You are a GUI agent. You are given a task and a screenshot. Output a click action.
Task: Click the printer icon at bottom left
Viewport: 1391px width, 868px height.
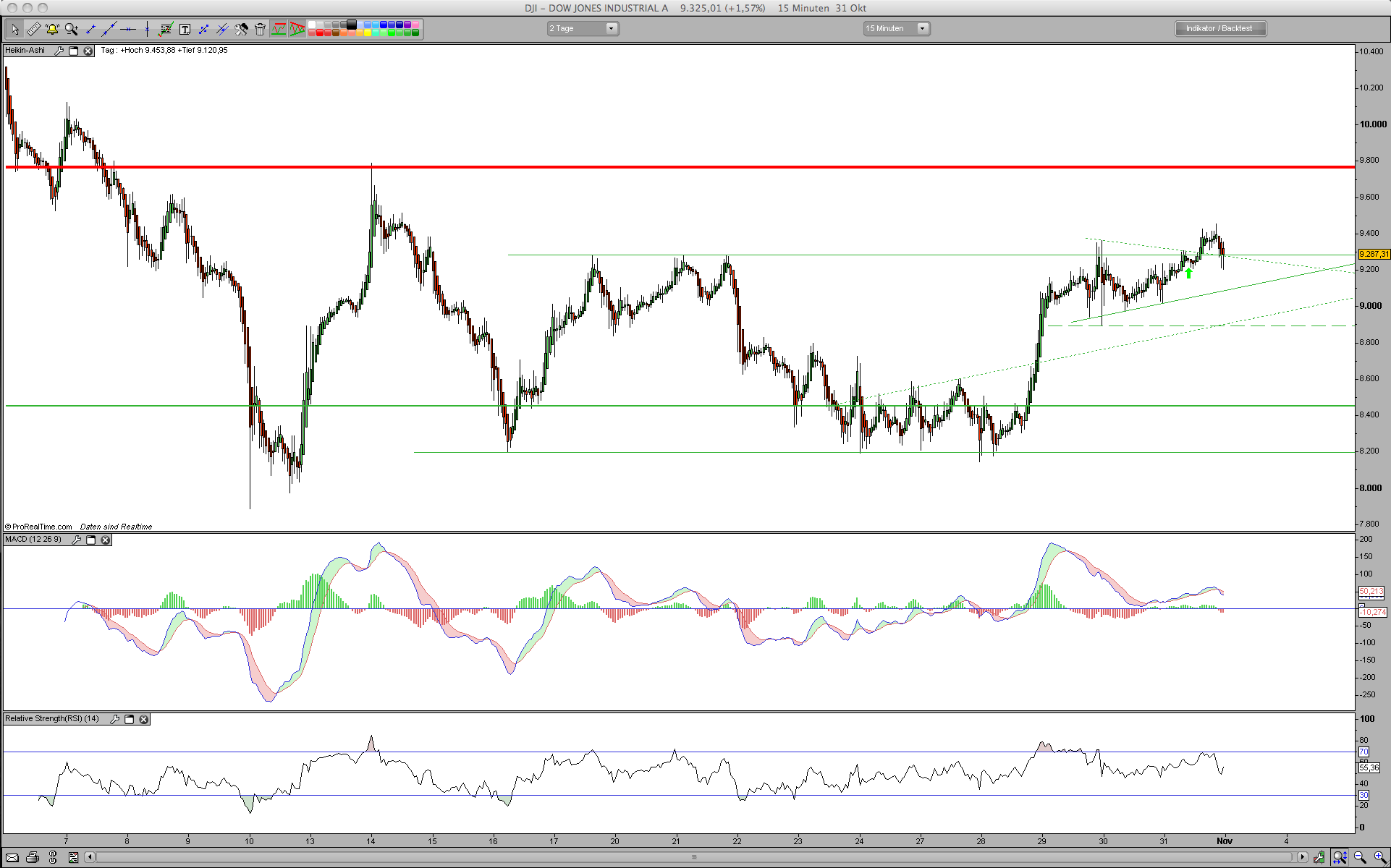(x=32, y=857)
